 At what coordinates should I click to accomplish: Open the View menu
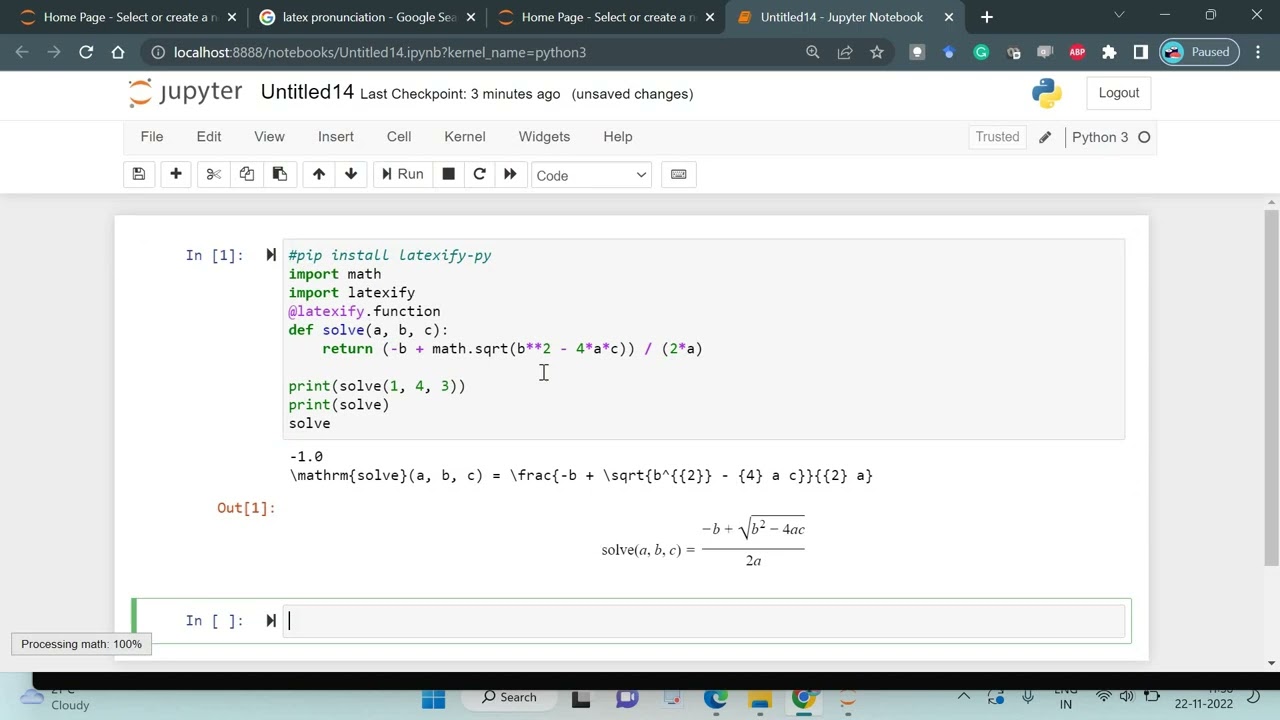coord(269,136)
